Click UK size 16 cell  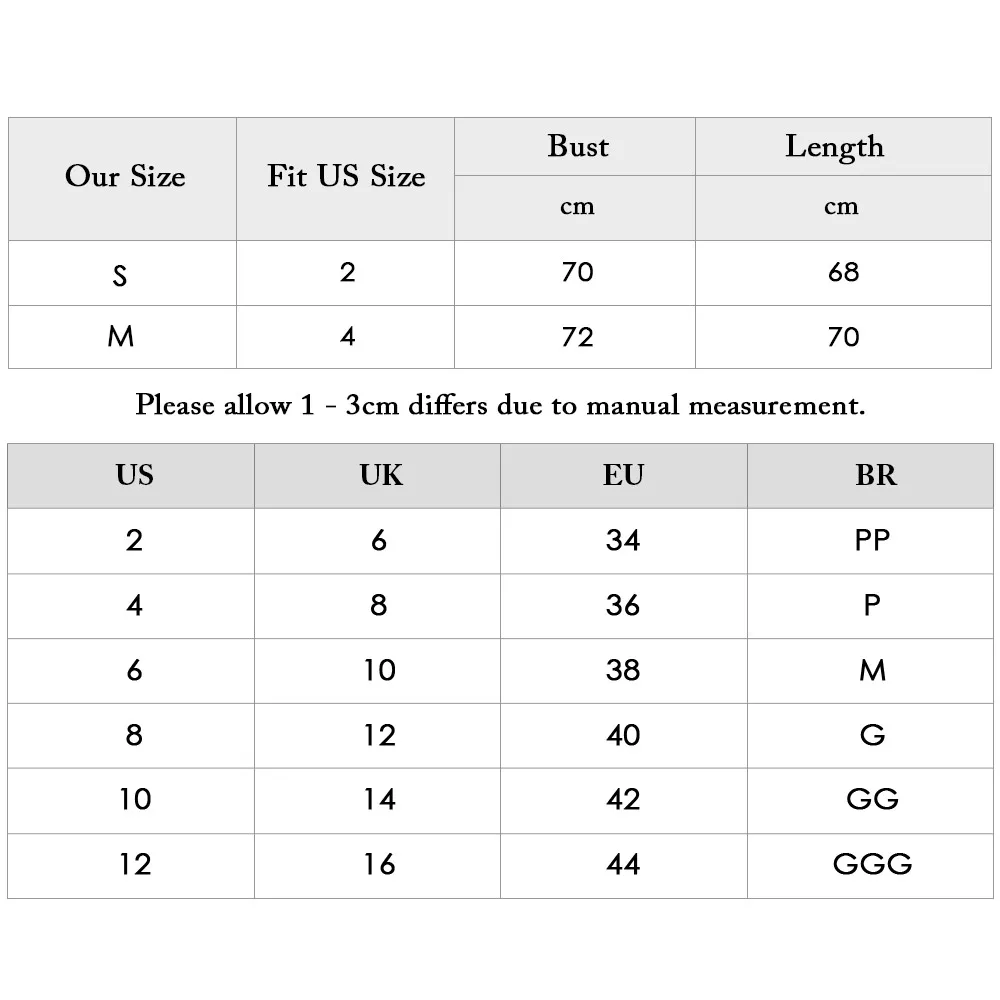(x=378, y=865)
